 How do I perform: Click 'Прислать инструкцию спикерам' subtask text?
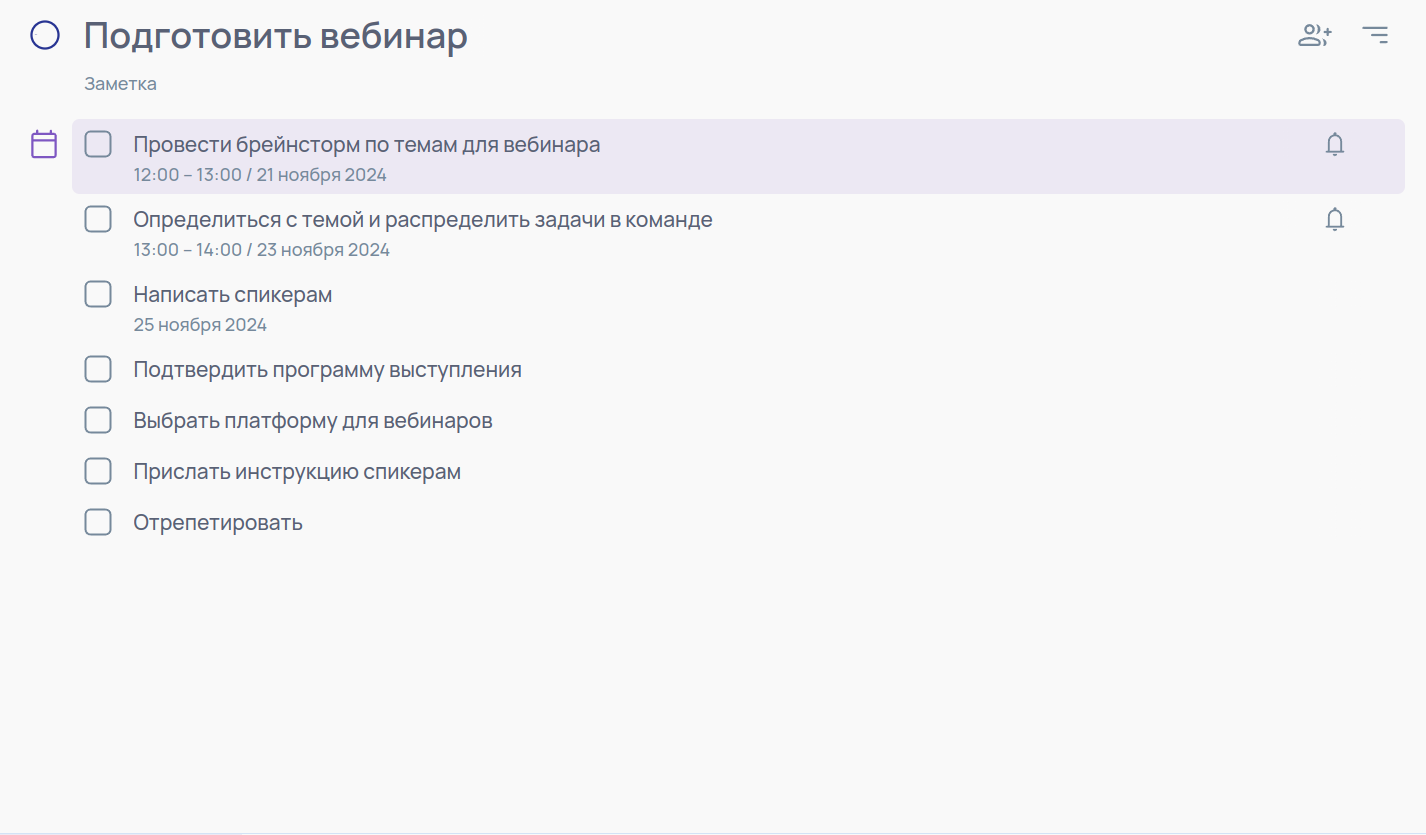tap(297, 472)
